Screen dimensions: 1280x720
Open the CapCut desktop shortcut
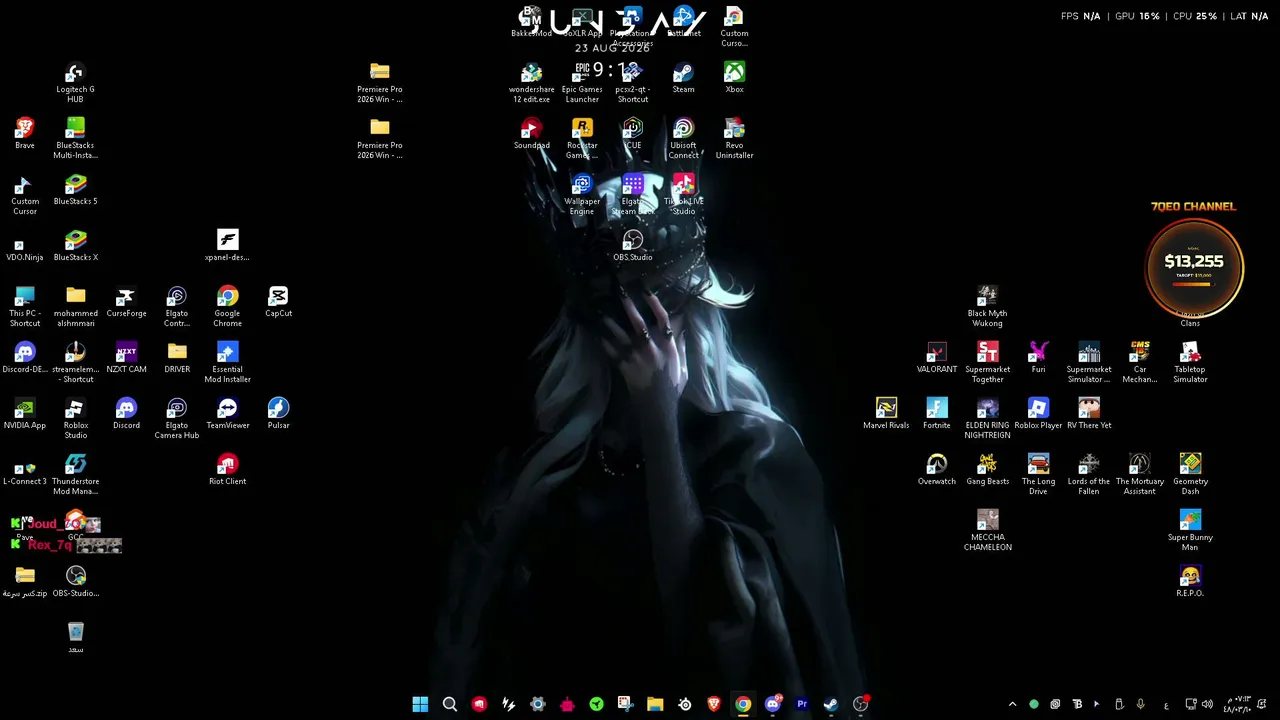[278, 302]
